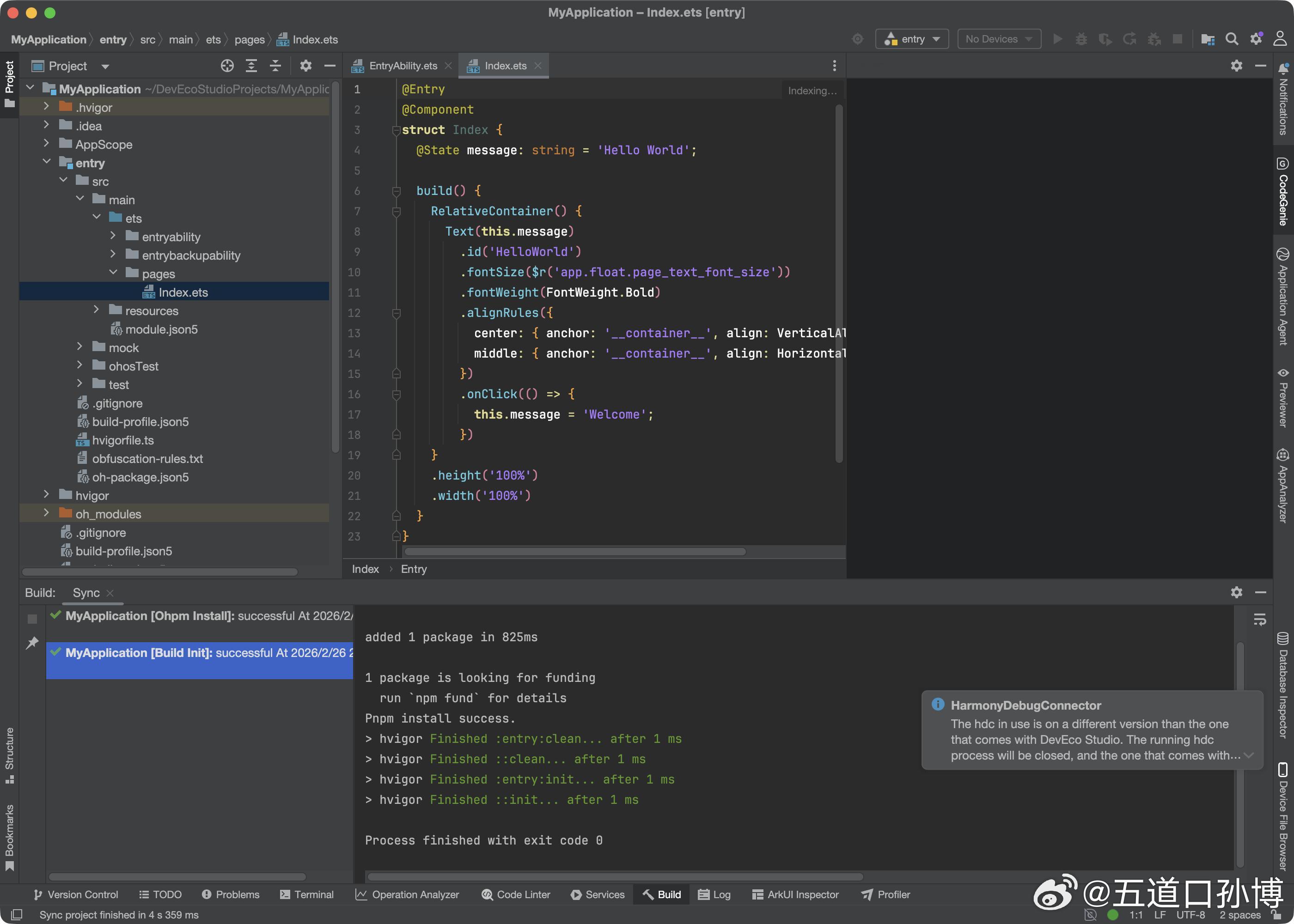This screenshot has height=924, width=1294.
Task: Open search everywhere magnifier icon
Action: click(x=1232, y=39)
